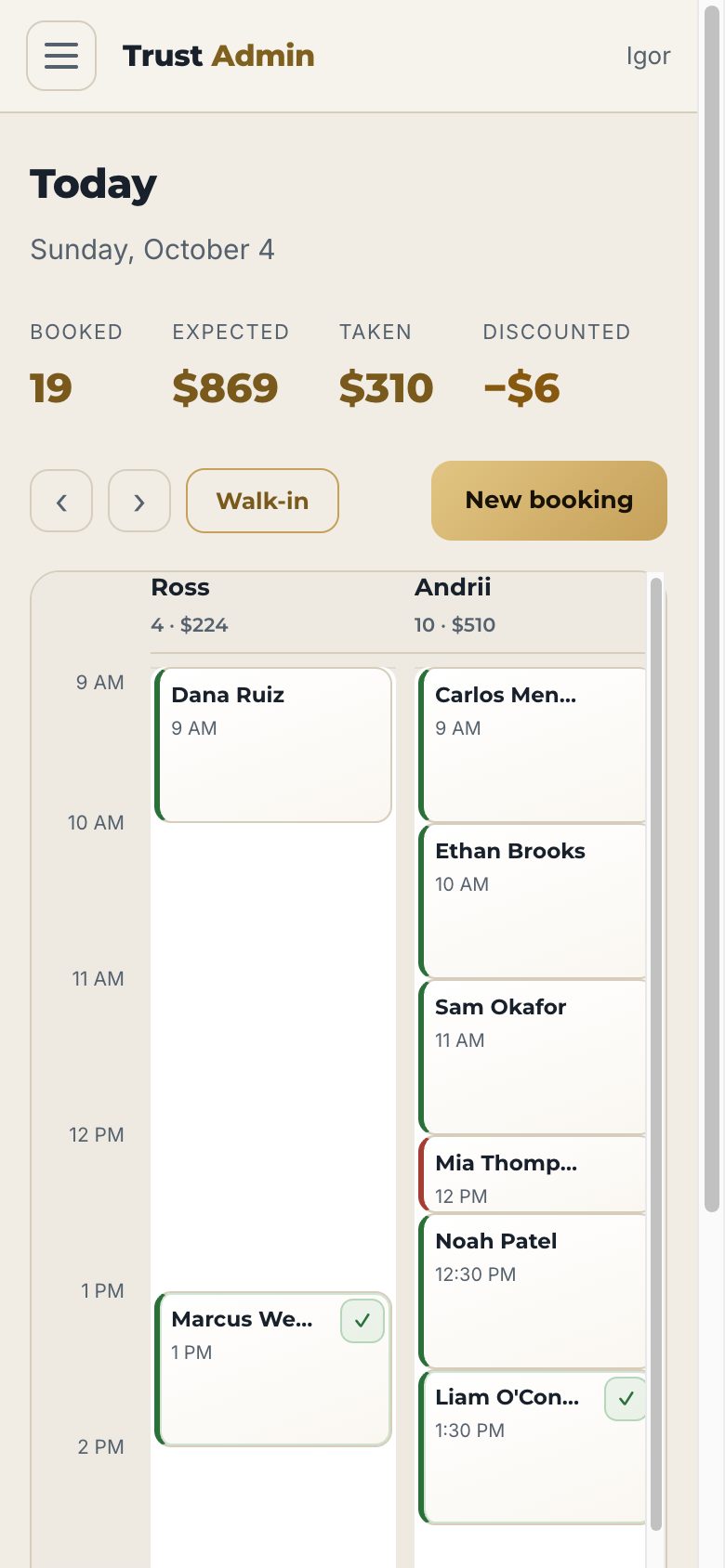The image size is (725, 1568).
Task: Create a New booking
Action: 549,501
